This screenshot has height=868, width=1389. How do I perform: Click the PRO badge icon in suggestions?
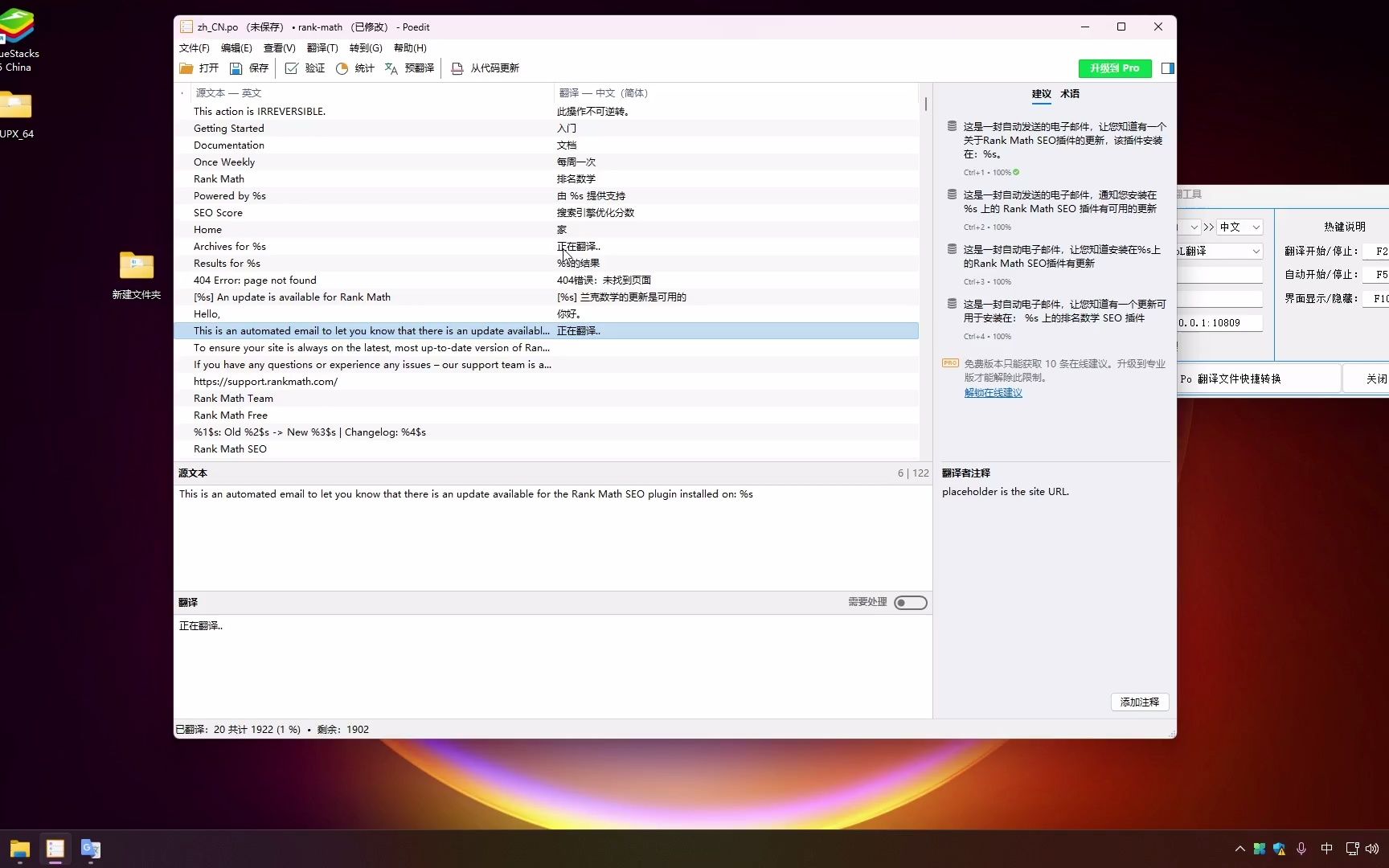950,363
